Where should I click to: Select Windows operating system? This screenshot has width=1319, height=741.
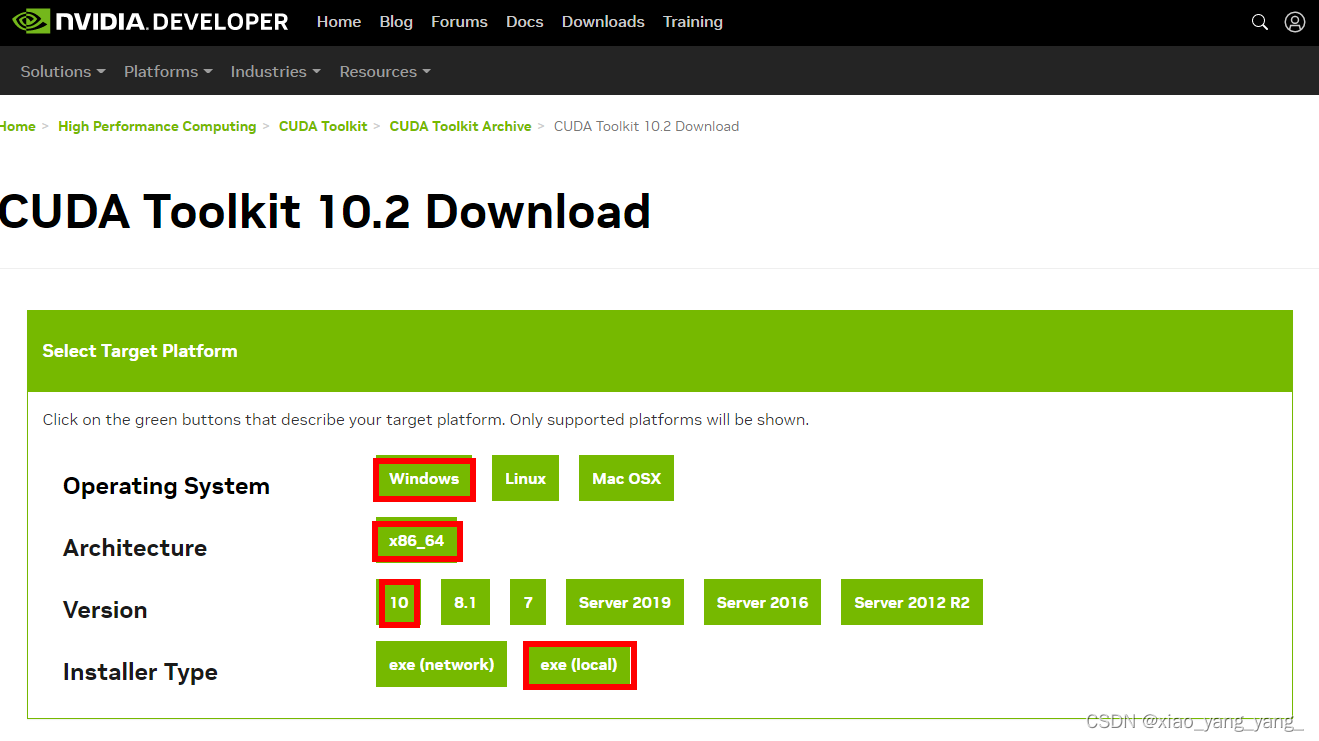click(424, 479)
